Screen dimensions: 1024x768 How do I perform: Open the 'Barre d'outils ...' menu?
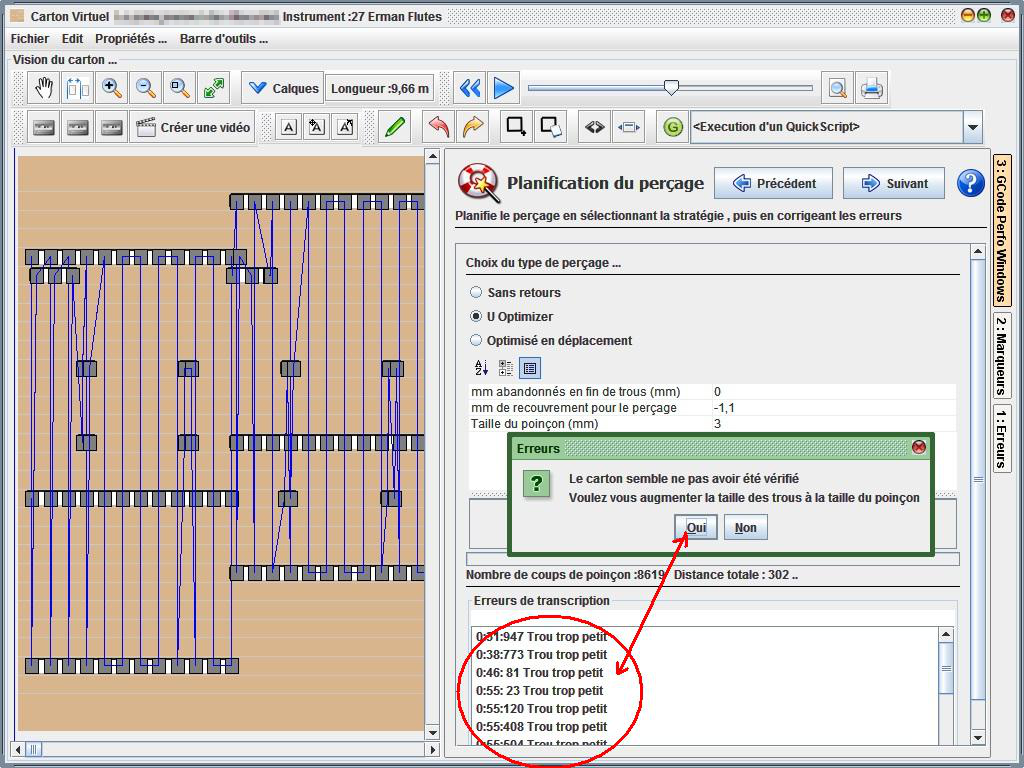[x=224, y=39]
